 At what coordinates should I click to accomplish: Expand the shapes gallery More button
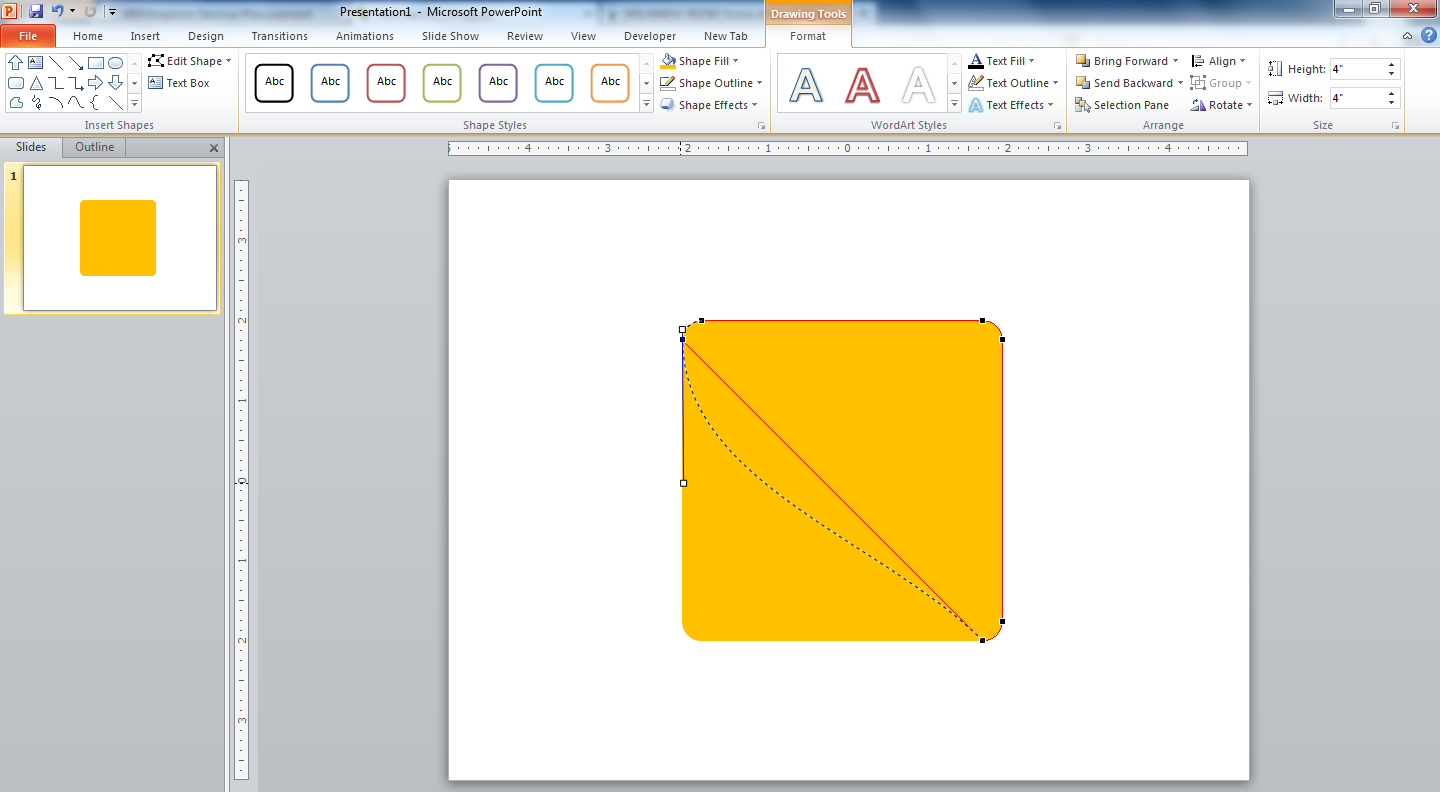click(x=135, y=103)
